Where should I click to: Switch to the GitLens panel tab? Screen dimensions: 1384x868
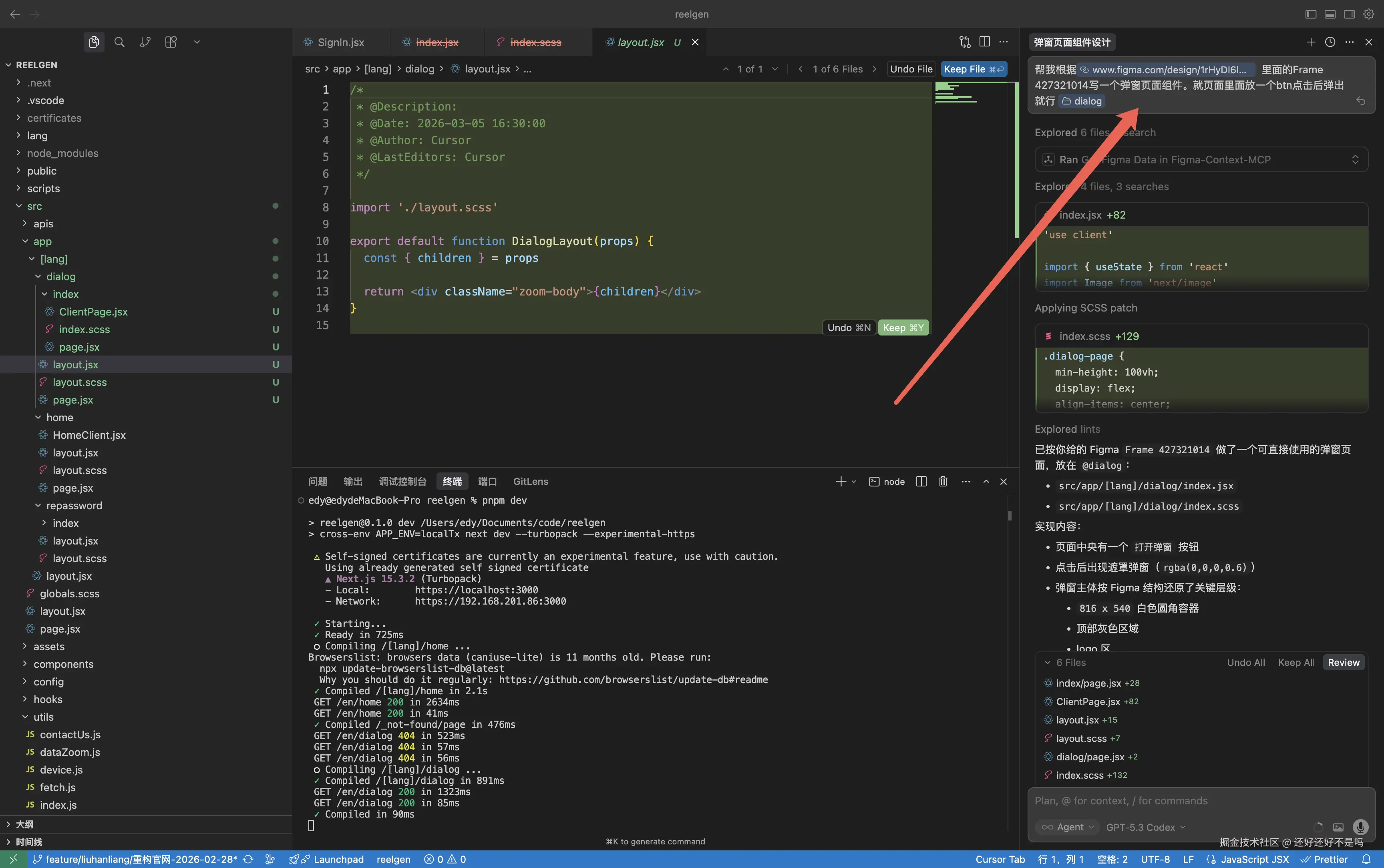[x=530, y=482]
